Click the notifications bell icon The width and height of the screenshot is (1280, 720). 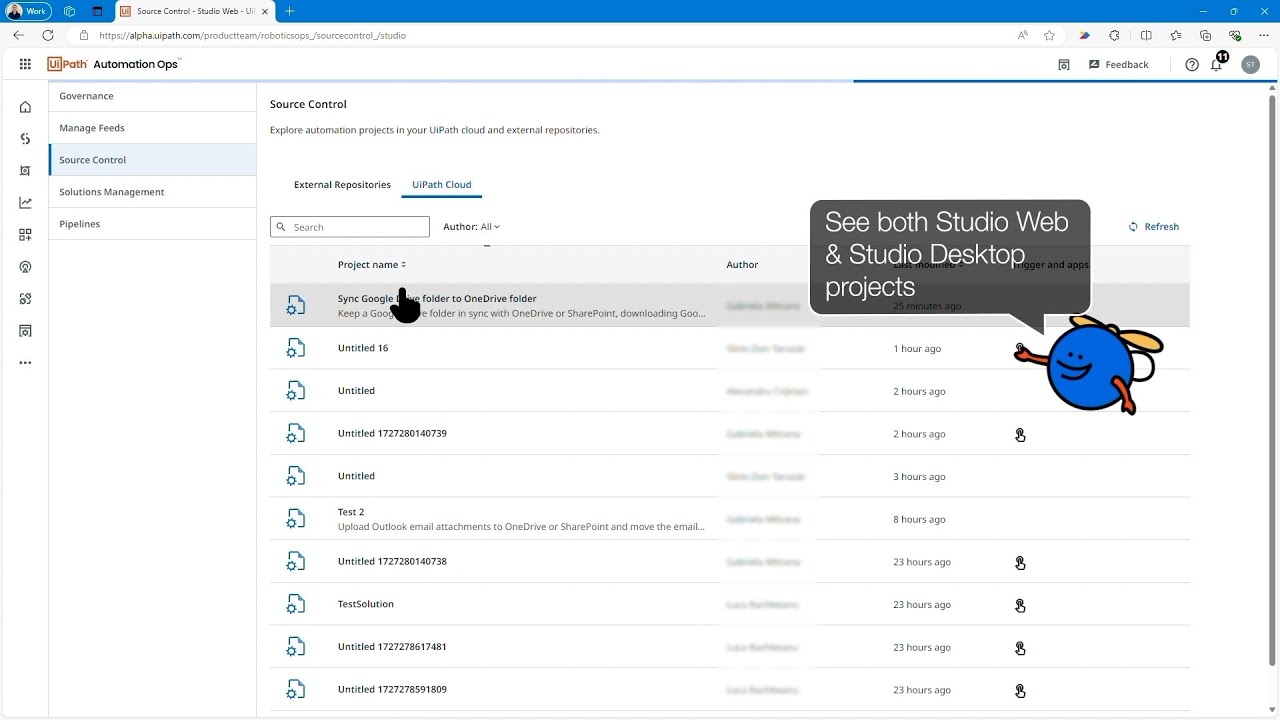coord(1216,65)
